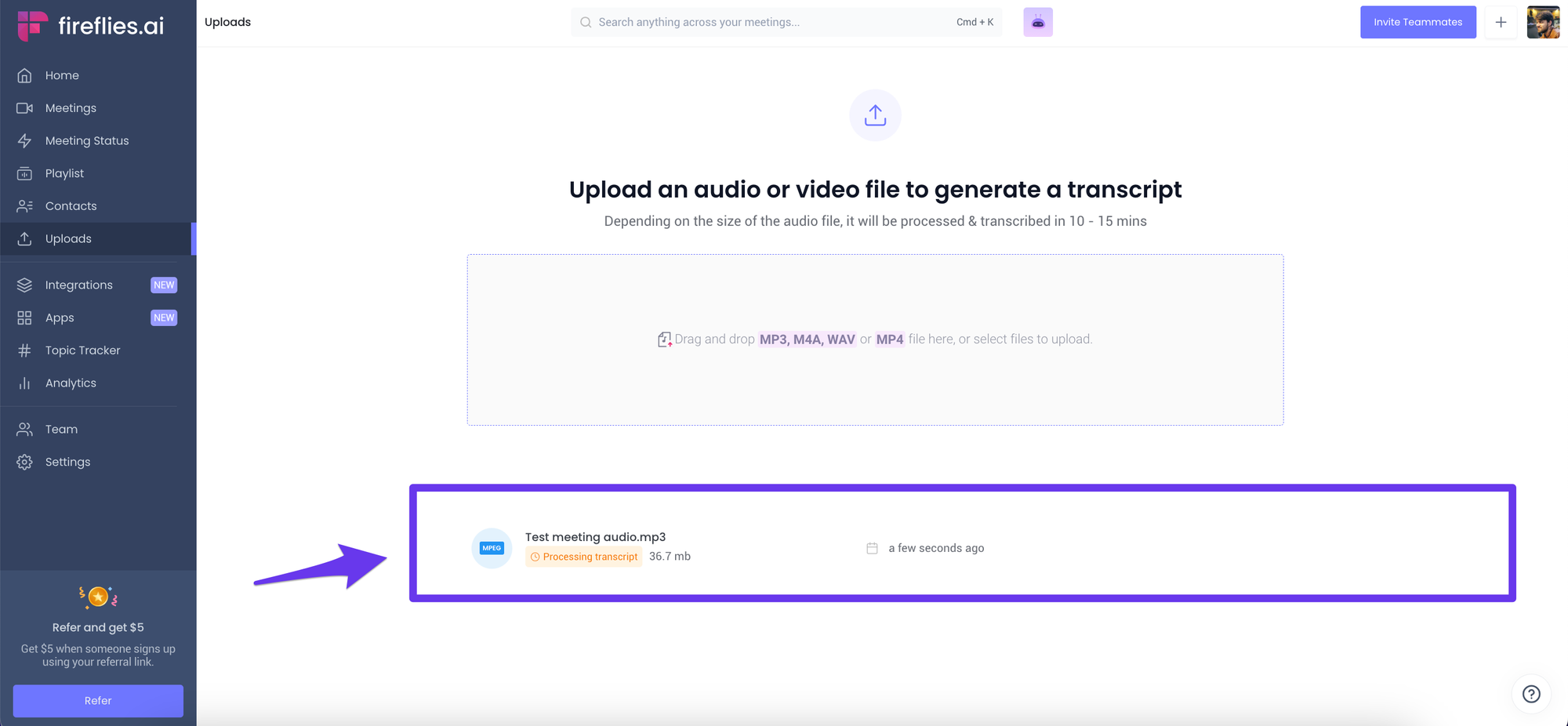This screenshot has height=726, width=1568.
Task: Open Meeting Status from the sidebar
Action: [x=86, y=140]
